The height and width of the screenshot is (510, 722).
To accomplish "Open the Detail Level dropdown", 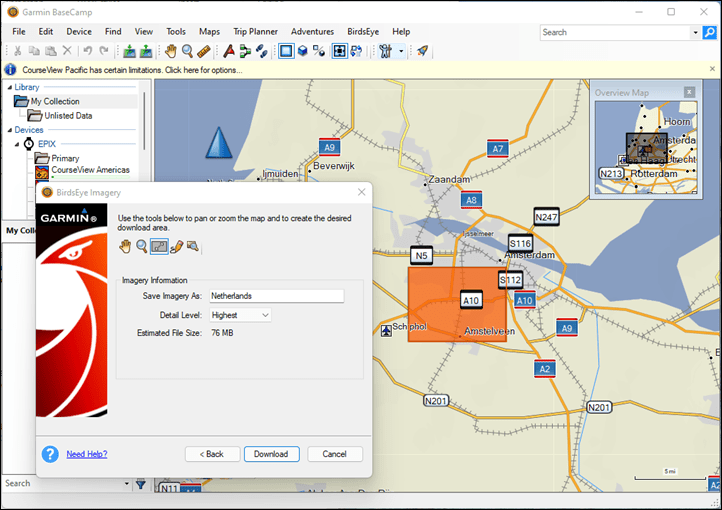I will [240, 315].
